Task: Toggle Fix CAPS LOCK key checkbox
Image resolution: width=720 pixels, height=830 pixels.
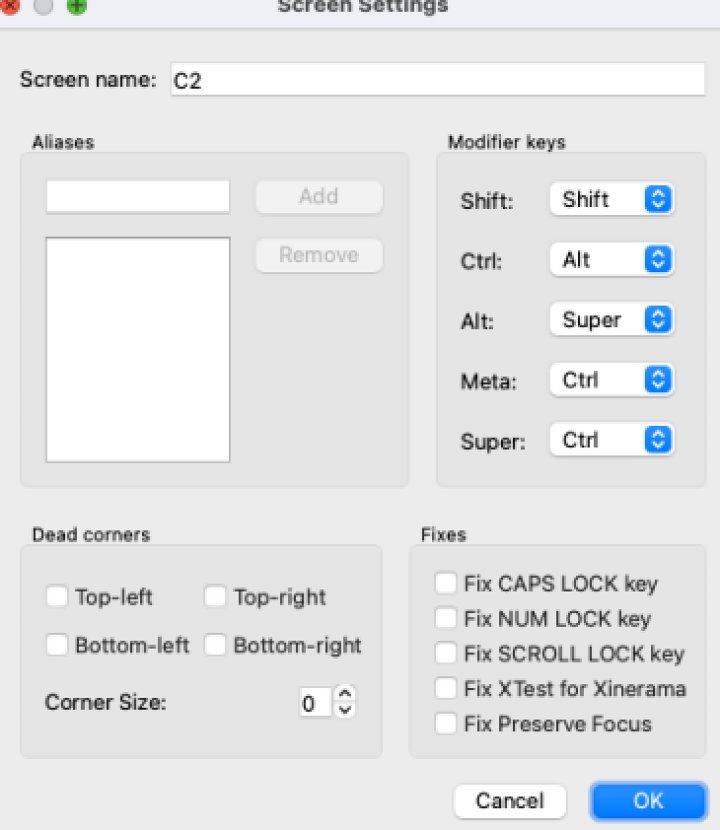Action: (446, 583)
